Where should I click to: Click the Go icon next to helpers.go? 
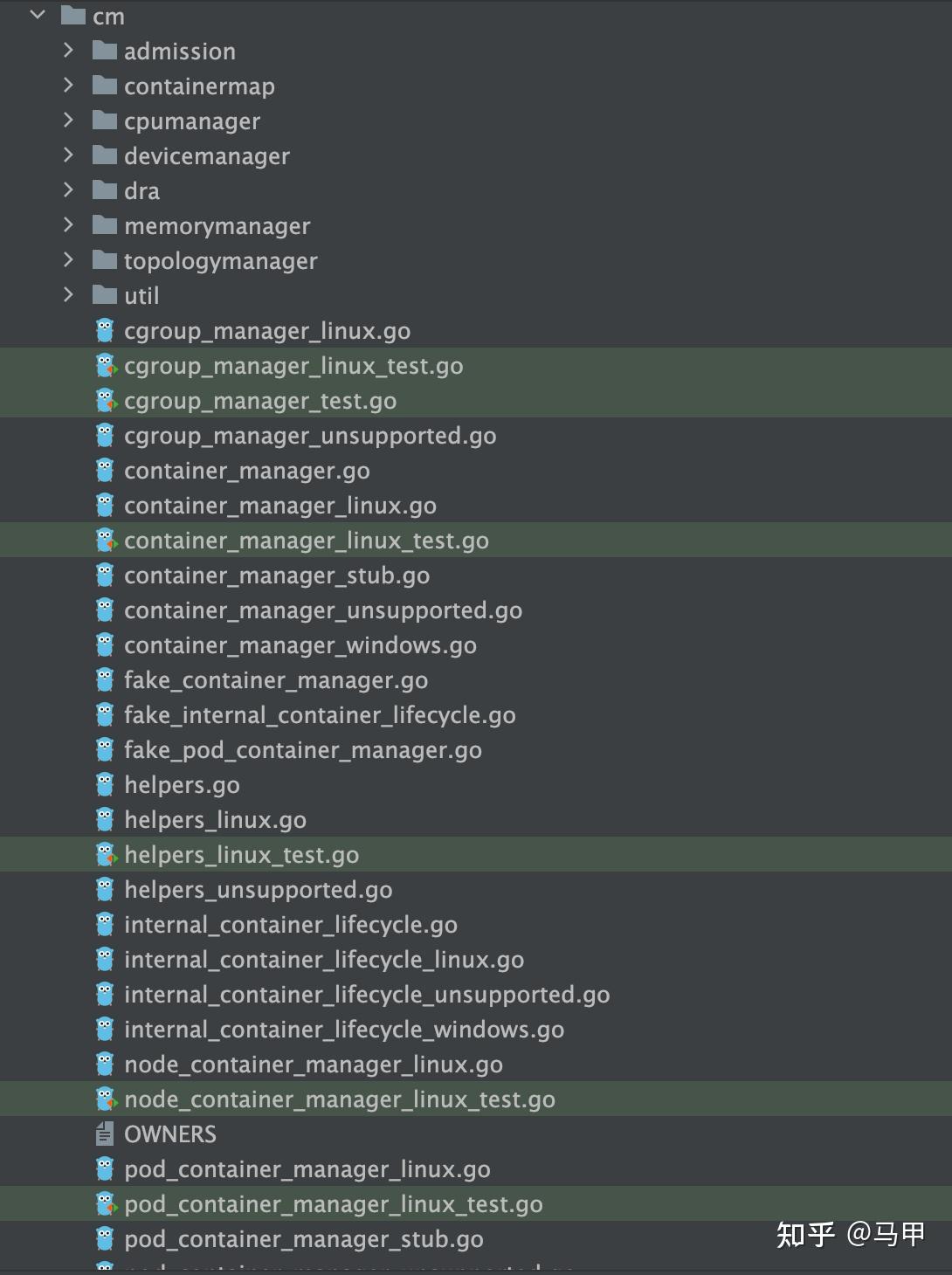pos(105,784)
